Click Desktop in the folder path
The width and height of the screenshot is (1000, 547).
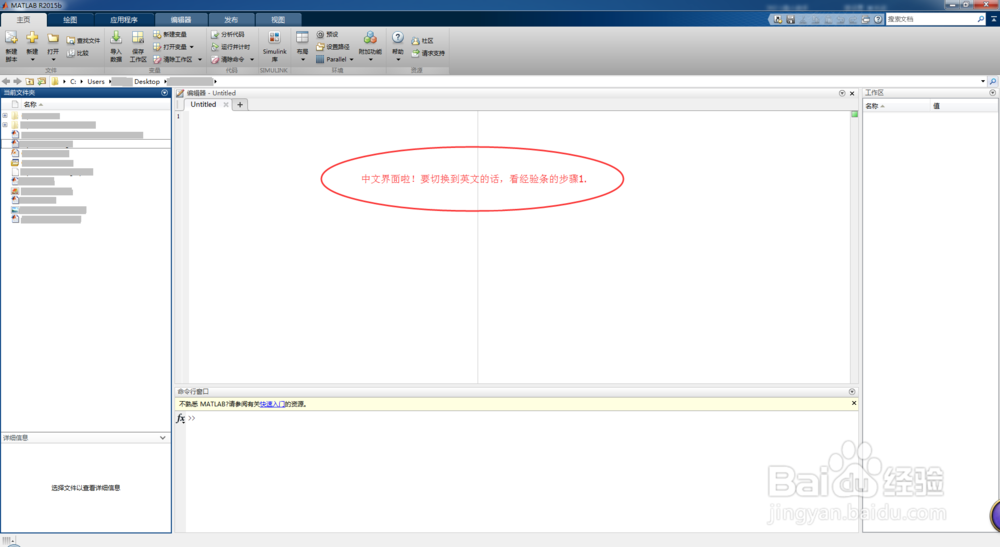[147, 82]
